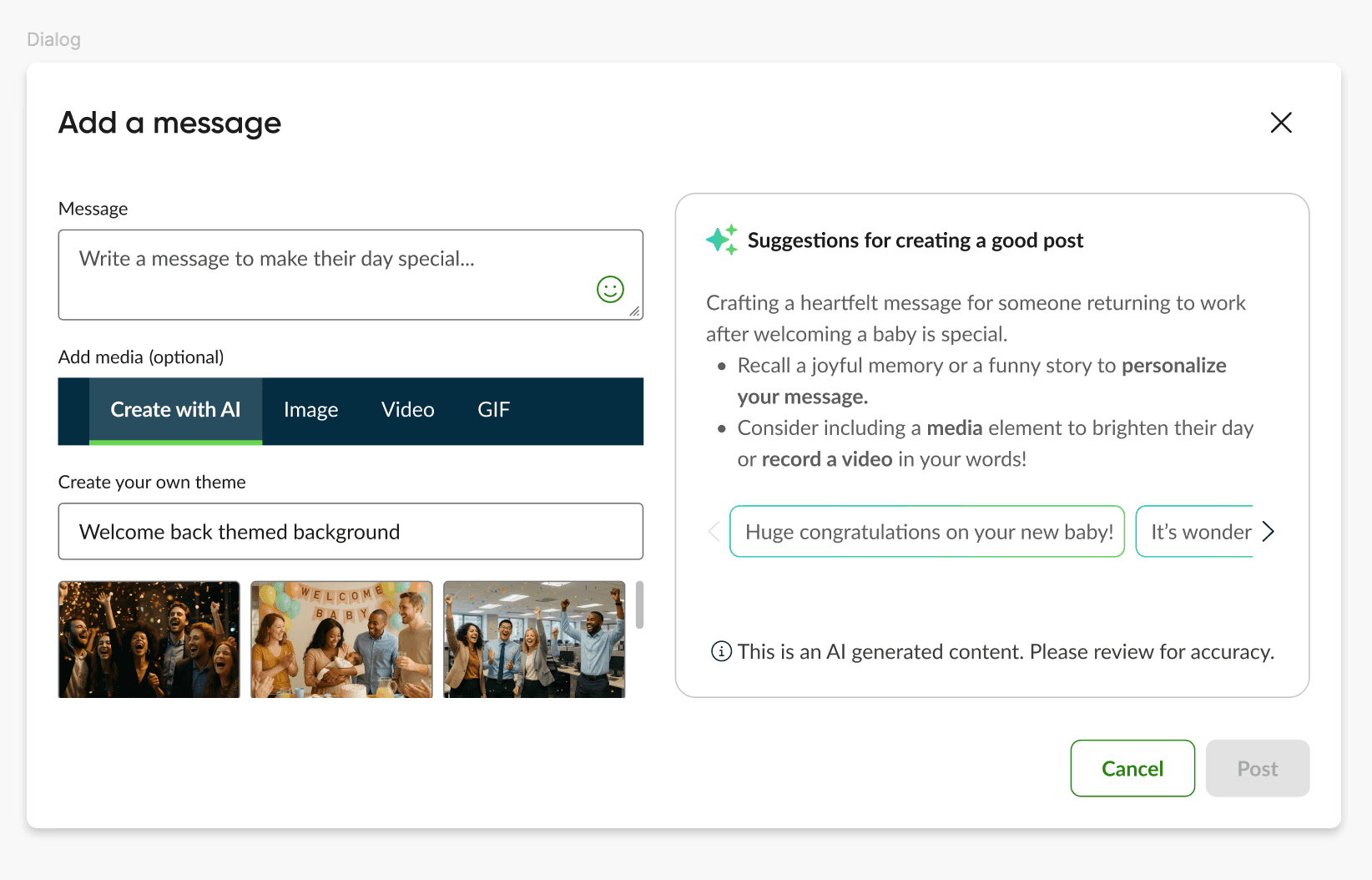Select the GIF media tab
This screenshot has width=1372, height=880.
tap(494, 411)
